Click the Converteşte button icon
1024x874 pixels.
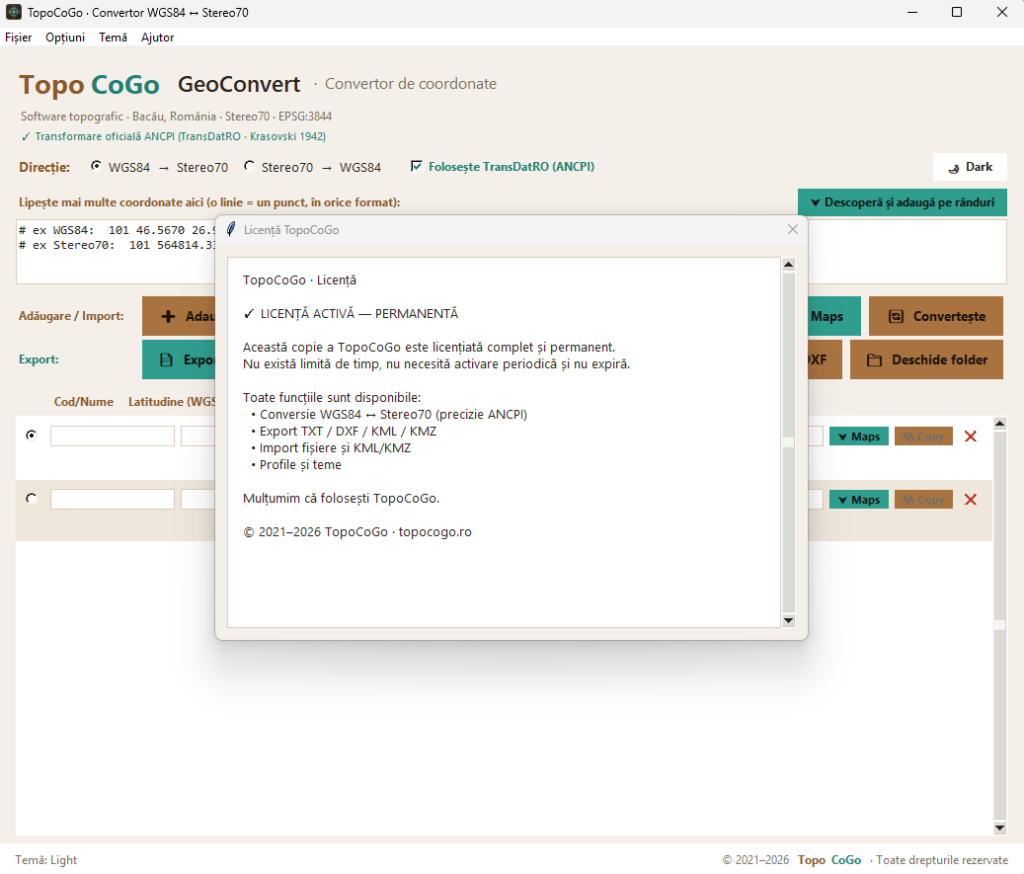click(896, 316)
